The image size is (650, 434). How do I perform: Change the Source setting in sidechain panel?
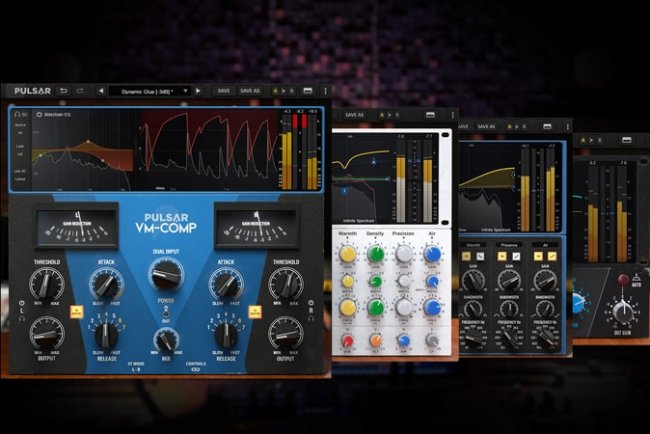(20, 129)
